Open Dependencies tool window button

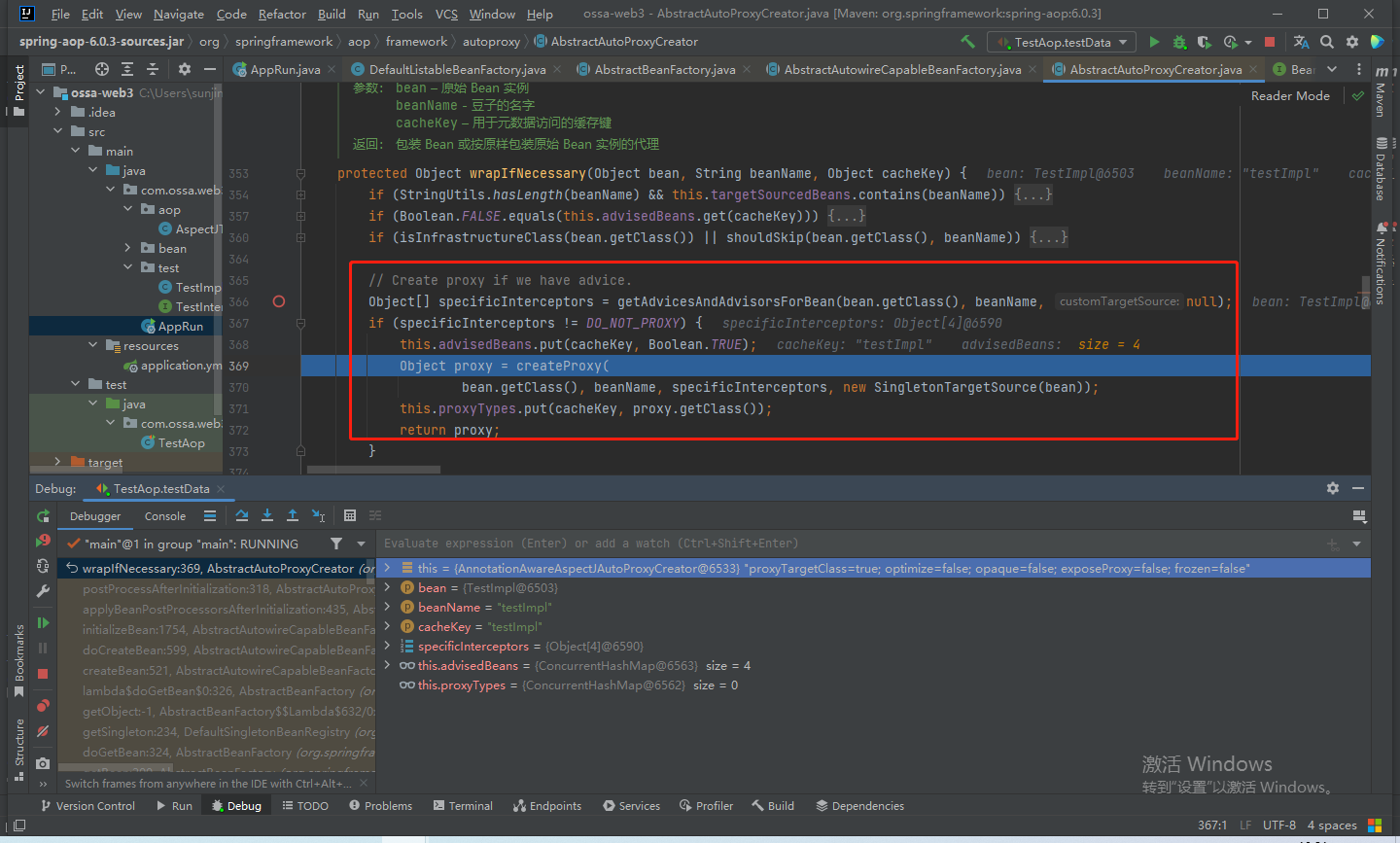[860, 806]
